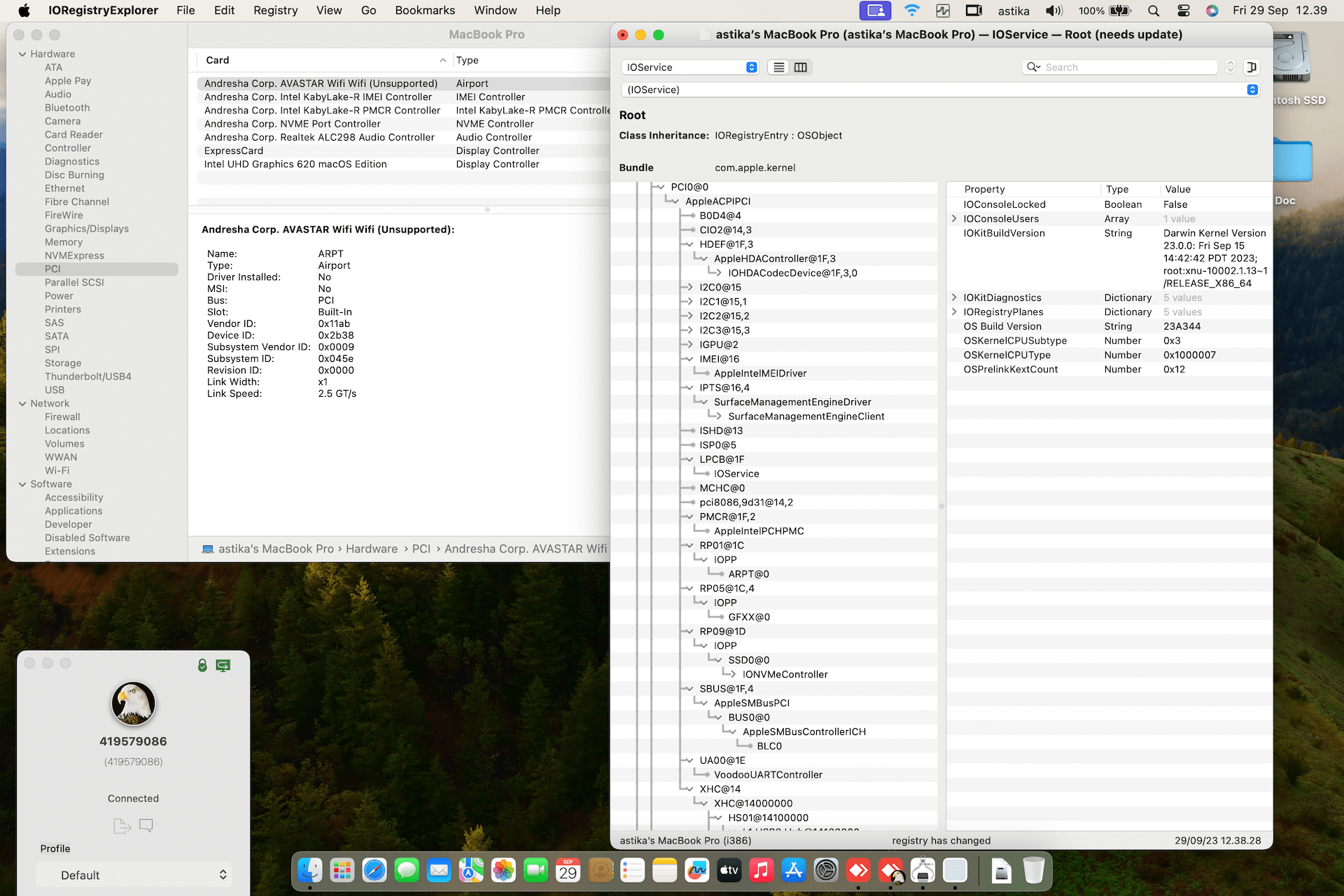Open Launchpad from the Dock
Screen dimensions: 1344x896
tap(342, 871)
